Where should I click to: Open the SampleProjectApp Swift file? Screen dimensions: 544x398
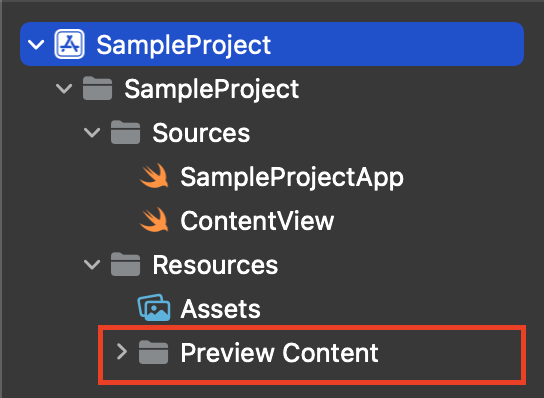click(x=292, y=178)
